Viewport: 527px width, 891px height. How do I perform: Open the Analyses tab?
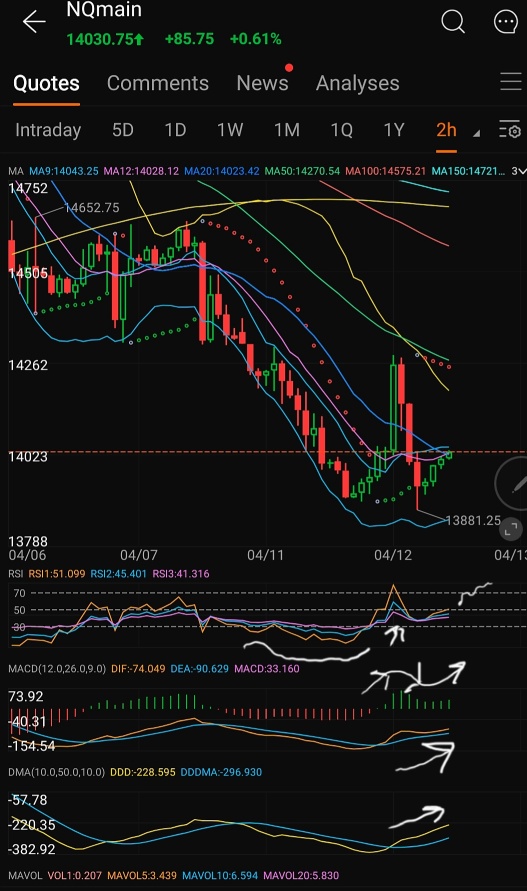coord(358,83)
